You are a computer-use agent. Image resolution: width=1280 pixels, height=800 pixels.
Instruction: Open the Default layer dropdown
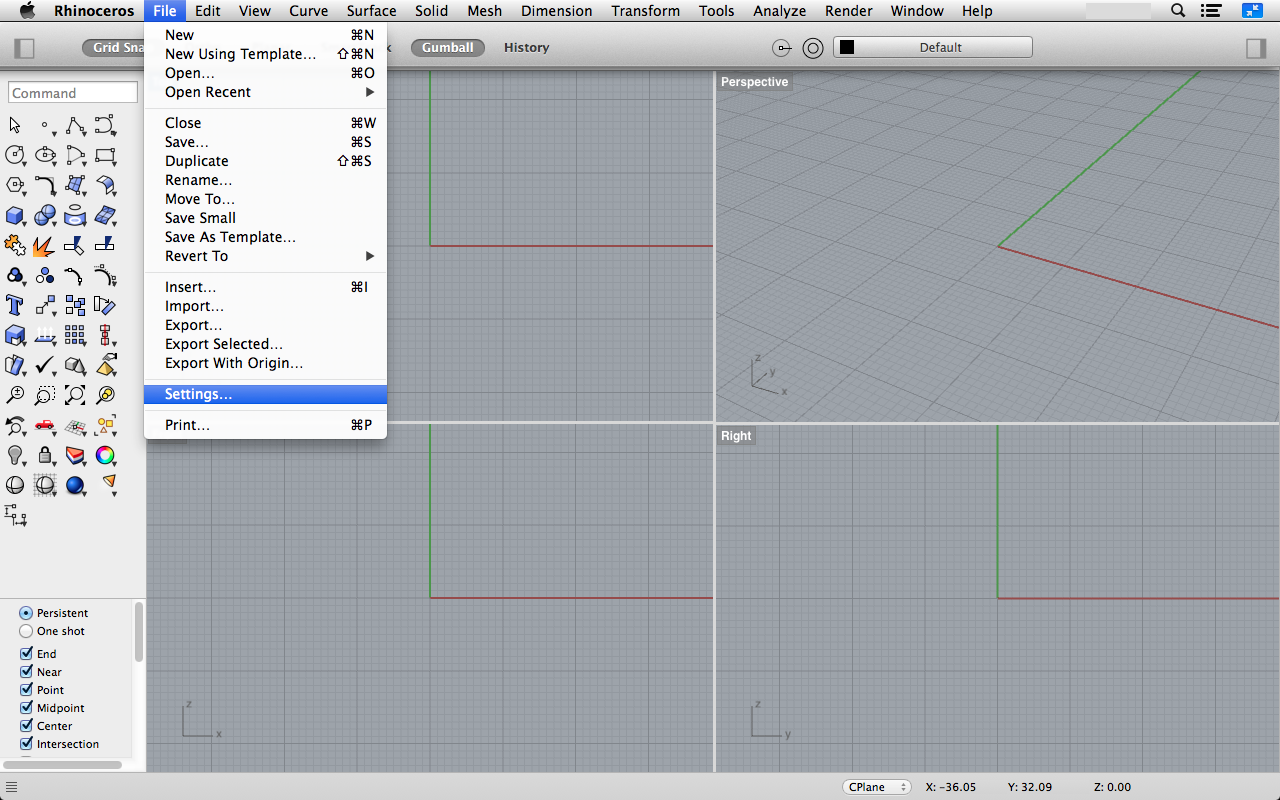933,47
